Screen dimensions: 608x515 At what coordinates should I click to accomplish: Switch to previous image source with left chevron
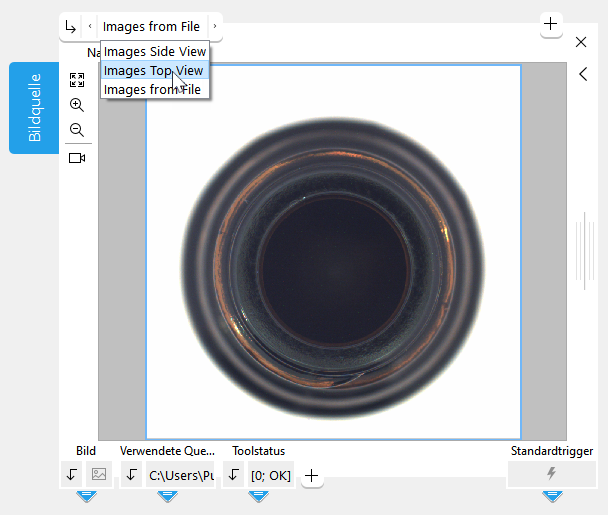coord(90,27)
